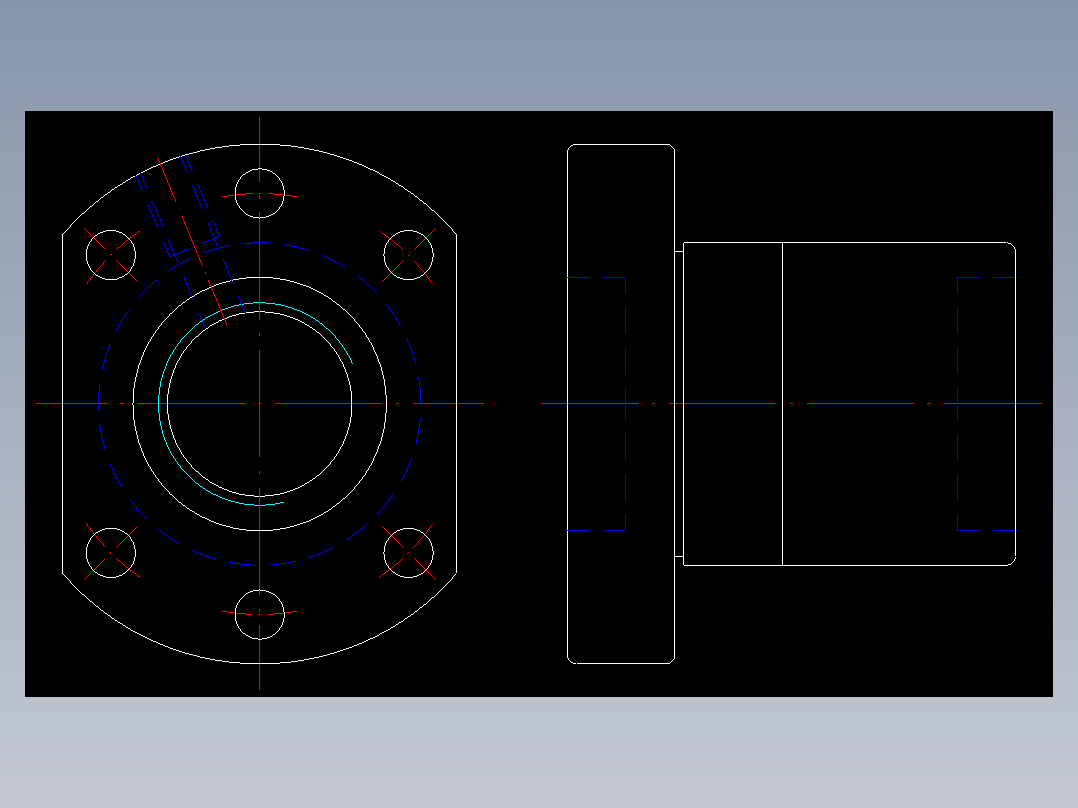The width and height of the screenshot is (1078, 808).
Task: Pick the upper-right bolt hole with crossed centerlines
Action: [408, 255]
